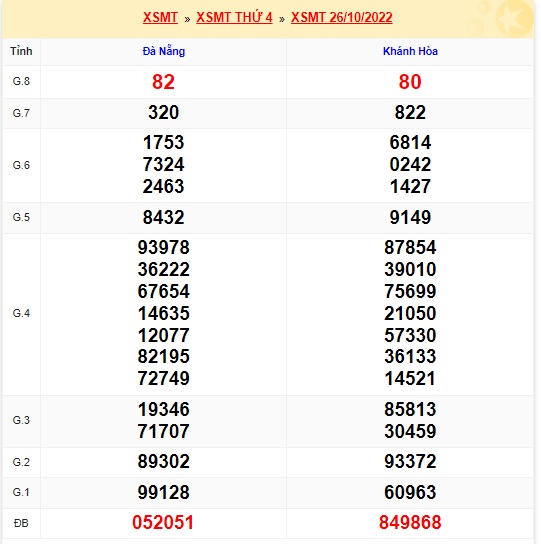Click the G.5 row label
Viewport: 541px width, 544px height.
21,217
